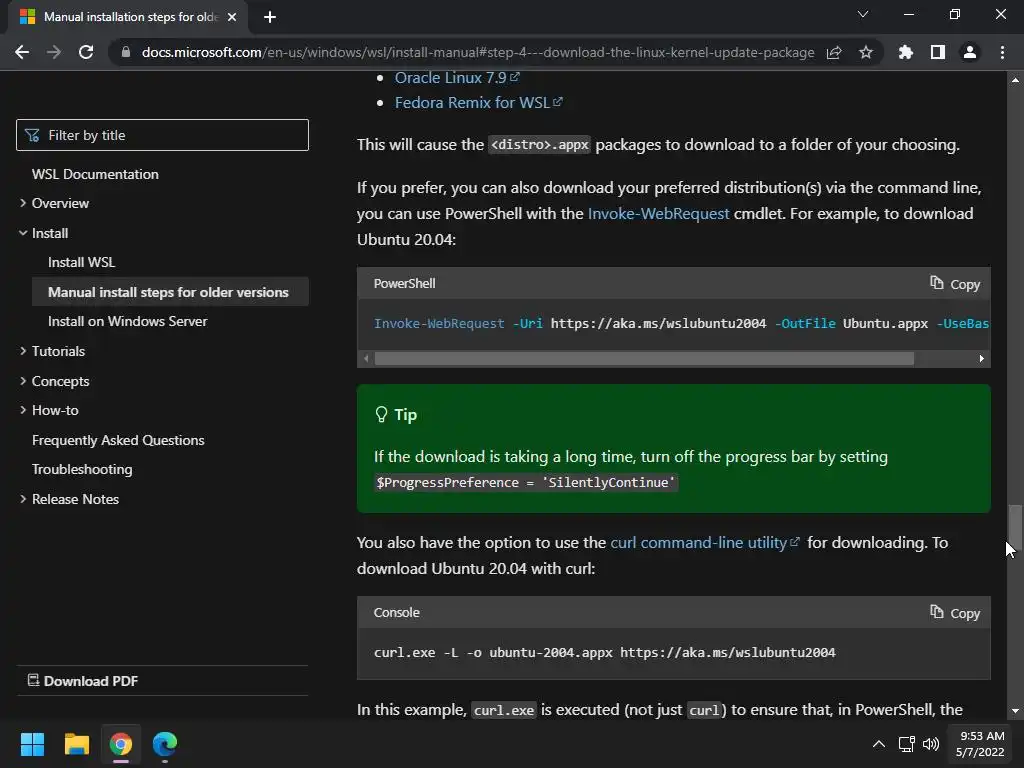Click the page scroll-down arrow
This screenshot has width=1024, height=768.
pyautogui.click(x=1015, y=711)
